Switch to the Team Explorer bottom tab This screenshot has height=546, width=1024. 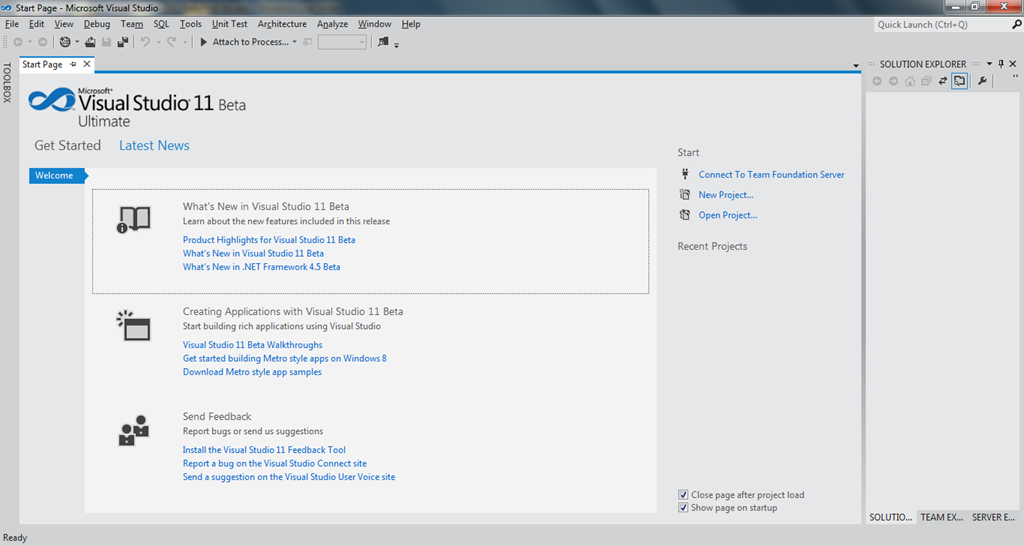click(x=942, y=517)
